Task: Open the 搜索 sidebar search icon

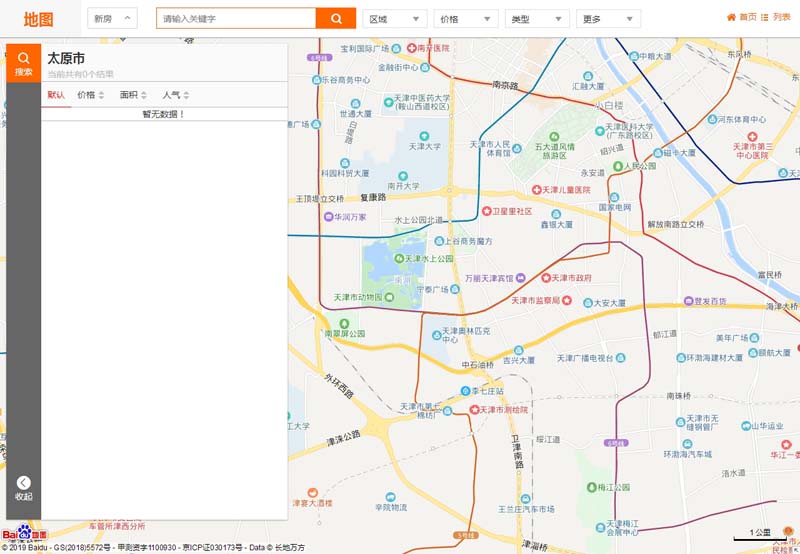Action: (23, 64)
